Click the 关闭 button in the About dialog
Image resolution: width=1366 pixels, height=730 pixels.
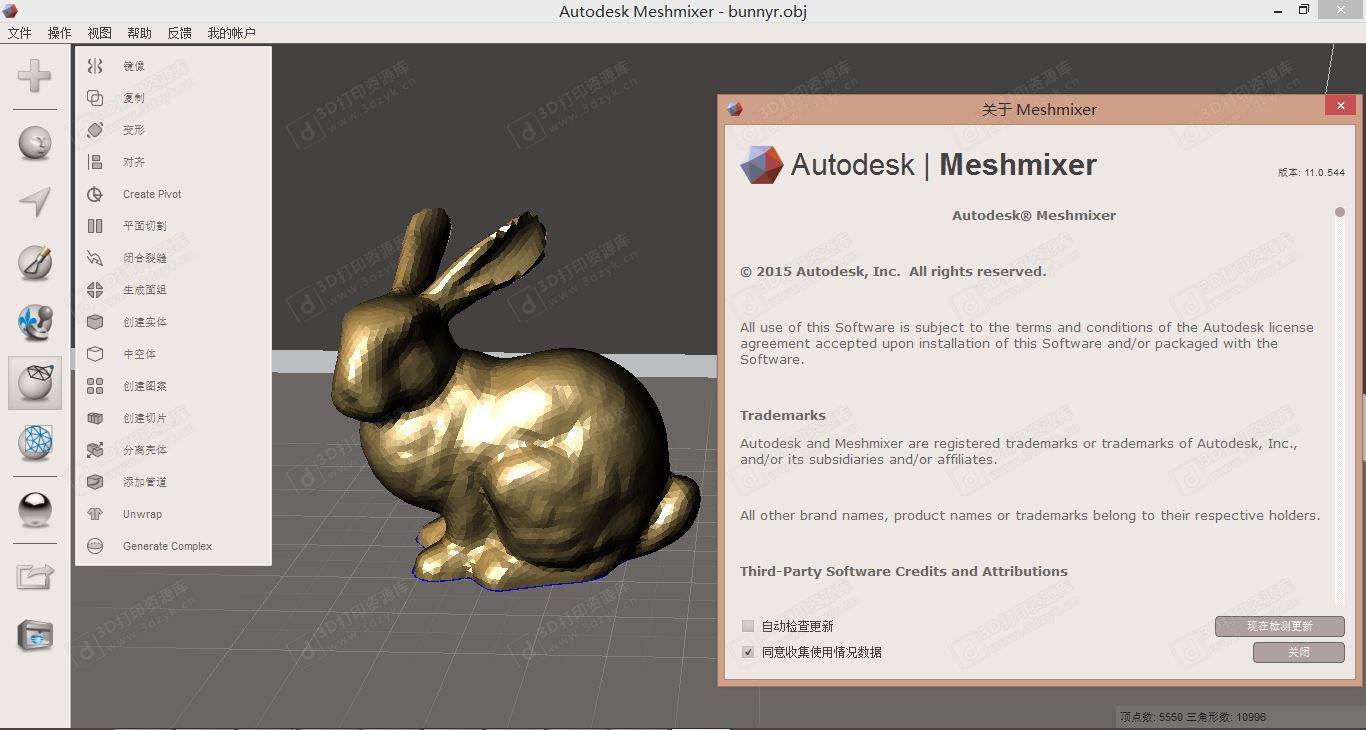point(1298,652)
